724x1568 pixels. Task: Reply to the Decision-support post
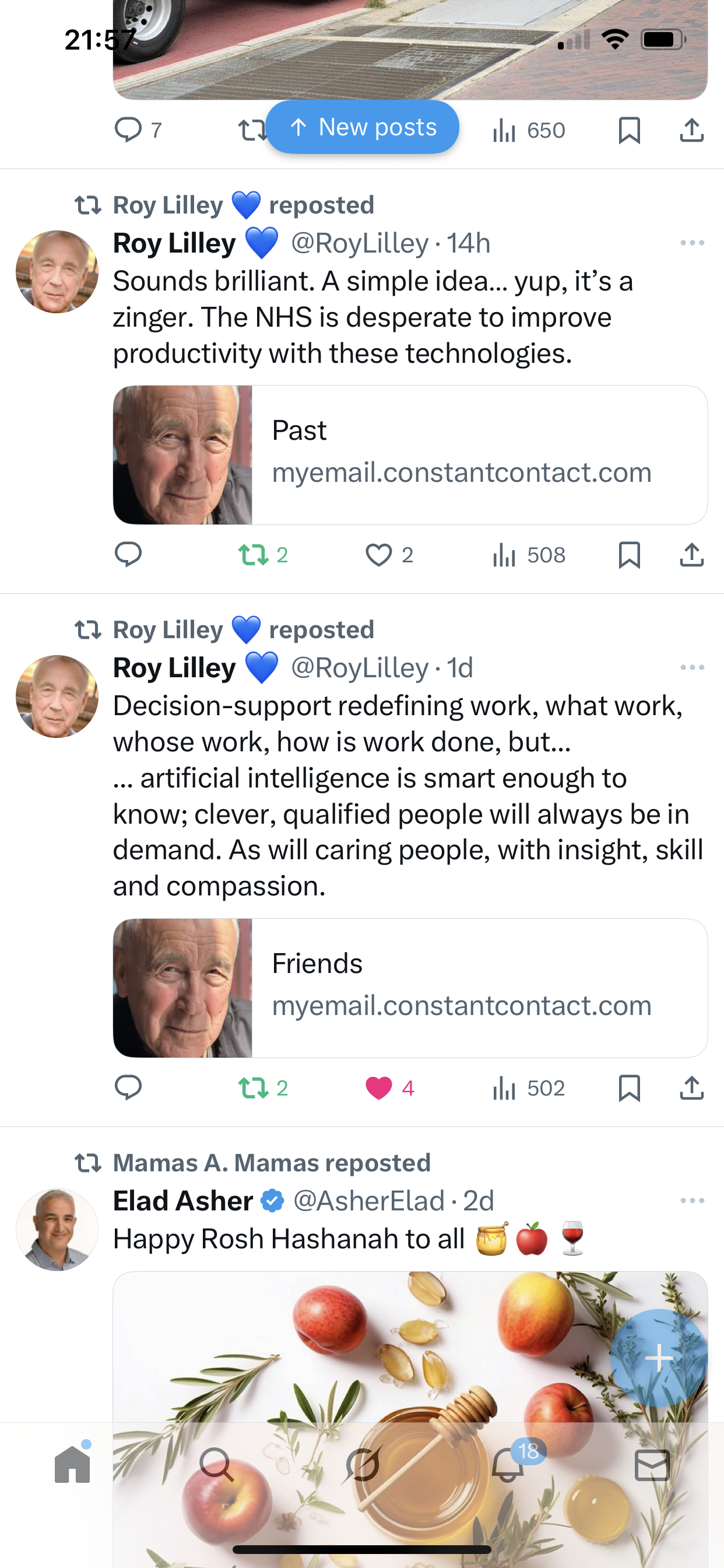[x=128, y=1088]
